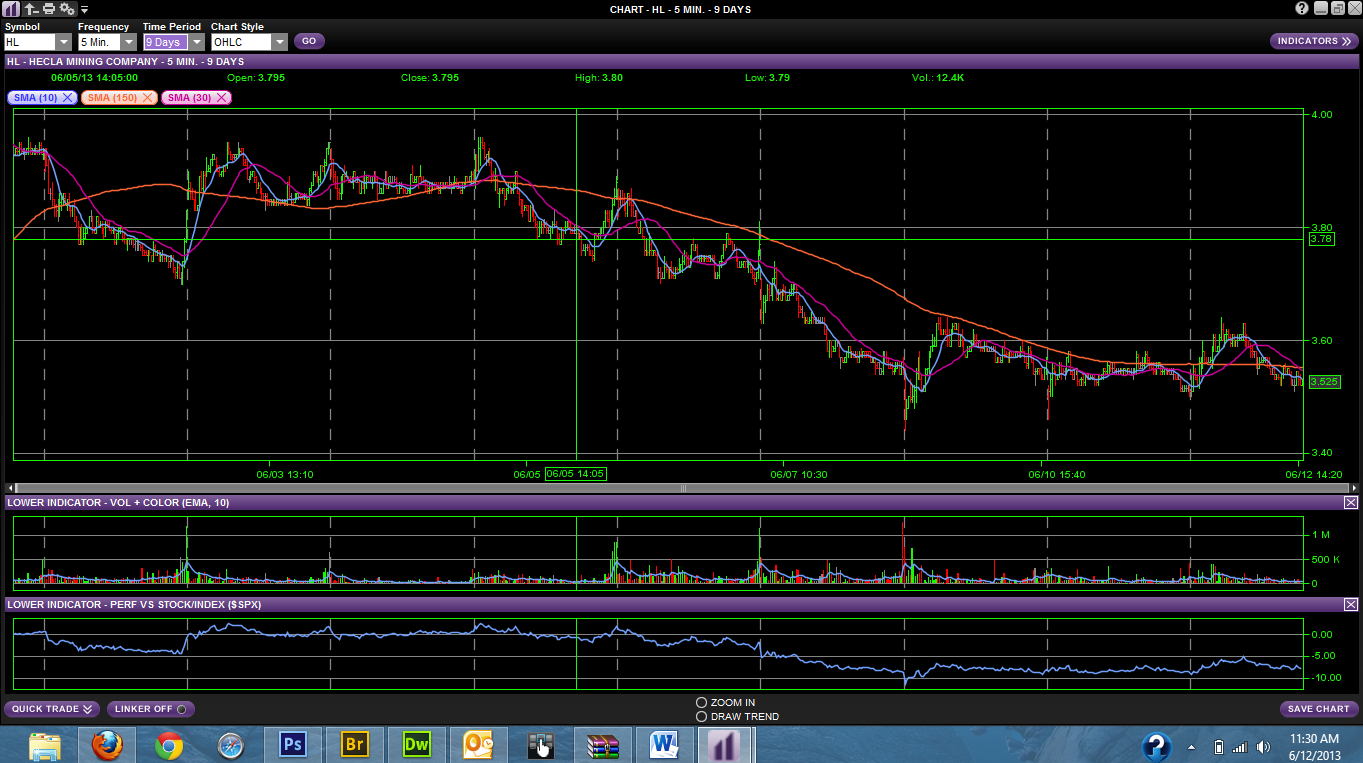Screen dimensions: 1363x763
Task: Click the Save Chart button
Action: [1319, 709]
